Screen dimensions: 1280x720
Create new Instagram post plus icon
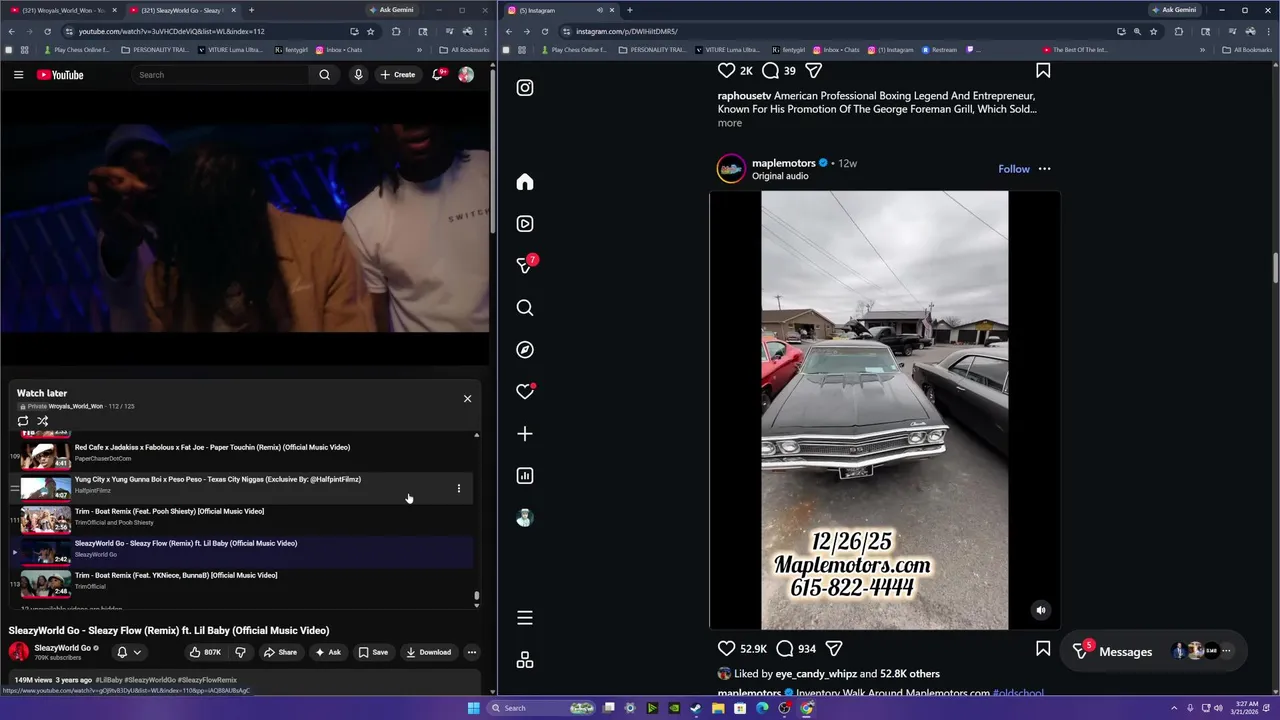coord(525,434)
